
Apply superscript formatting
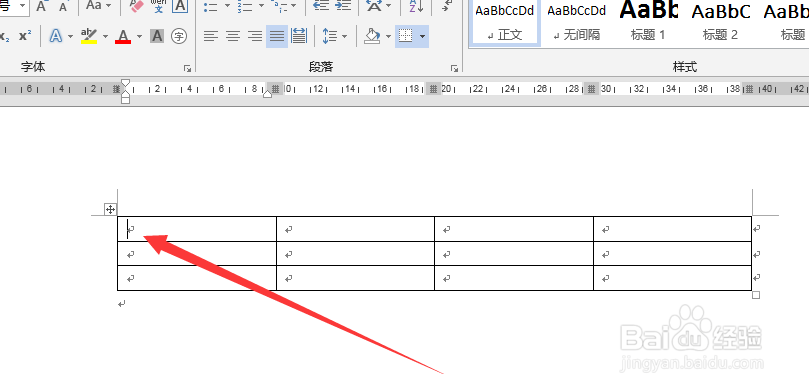click(x=25, y=36)
